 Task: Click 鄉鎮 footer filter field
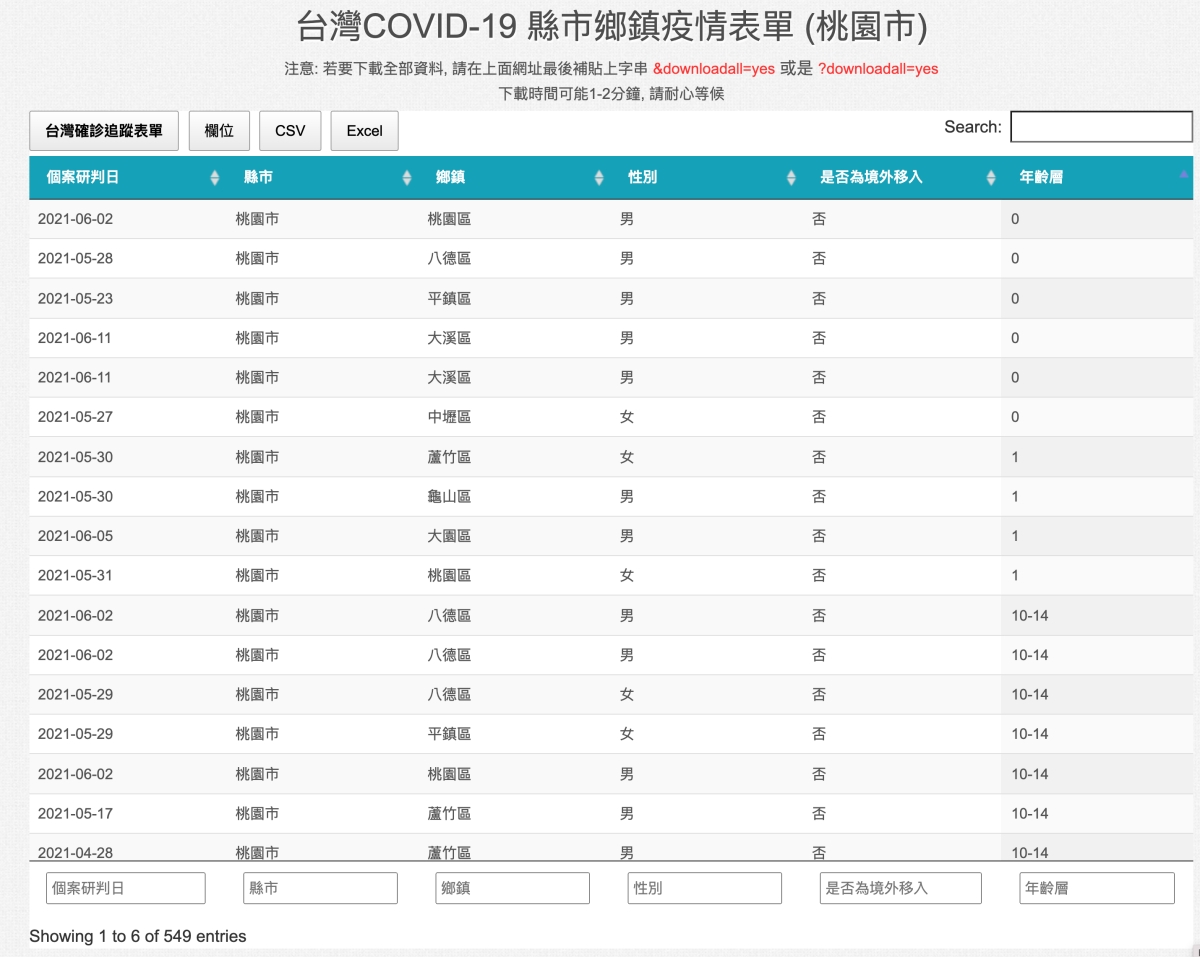[x=512, y=888]
